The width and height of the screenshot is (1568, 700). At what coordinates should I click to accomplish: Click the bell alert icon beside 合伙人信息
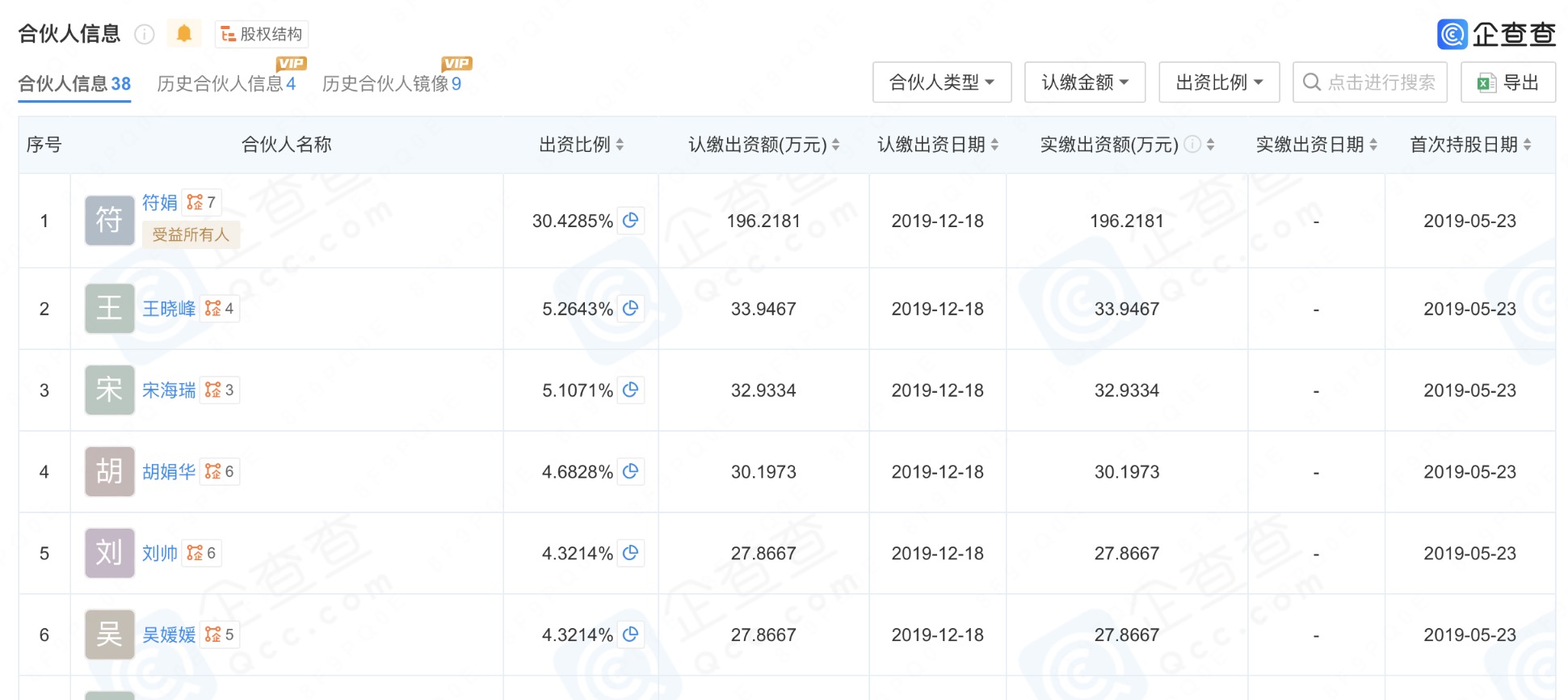[x=184, y=33]
